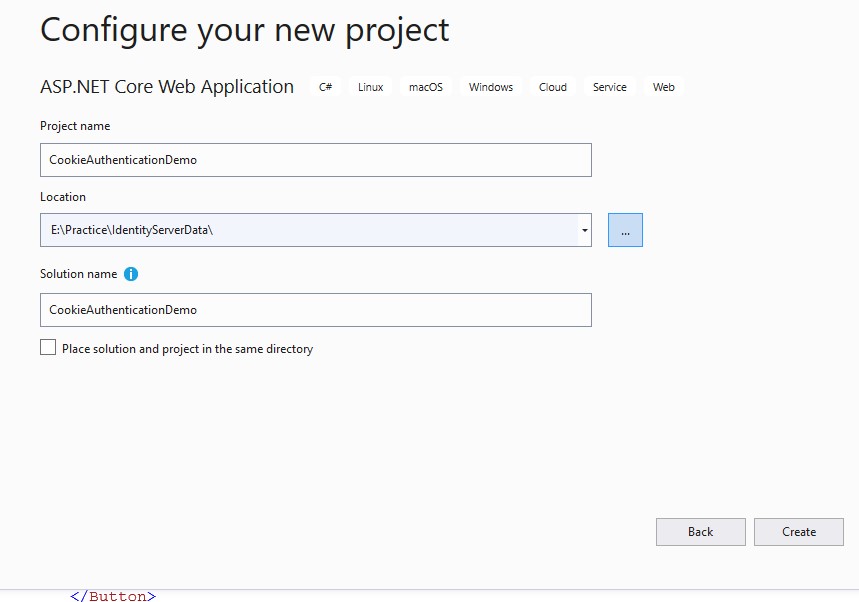
Task: Go back with the Back button
Action: [x=701, y=532]
